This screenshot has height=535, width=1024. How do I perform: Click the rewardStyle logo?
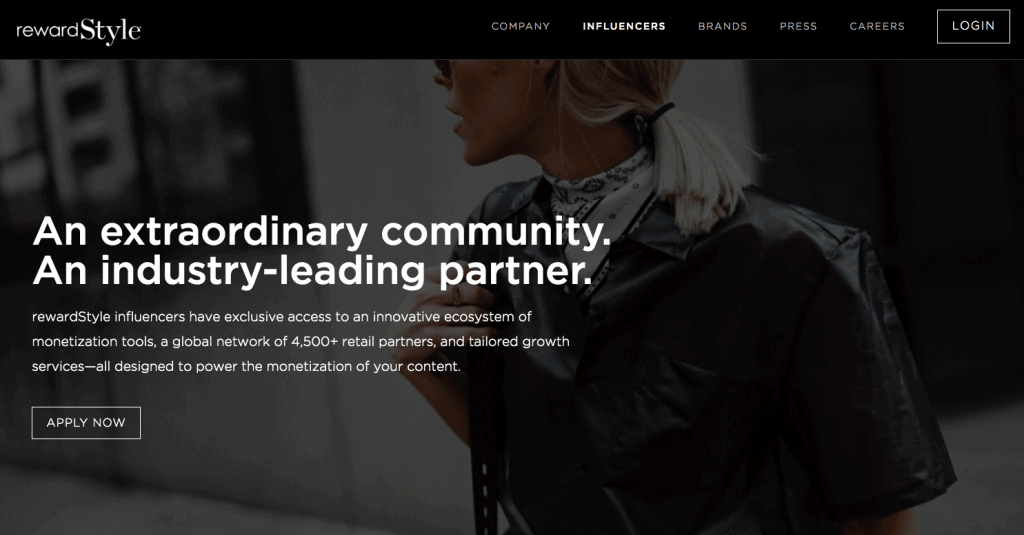coord(78,31)
